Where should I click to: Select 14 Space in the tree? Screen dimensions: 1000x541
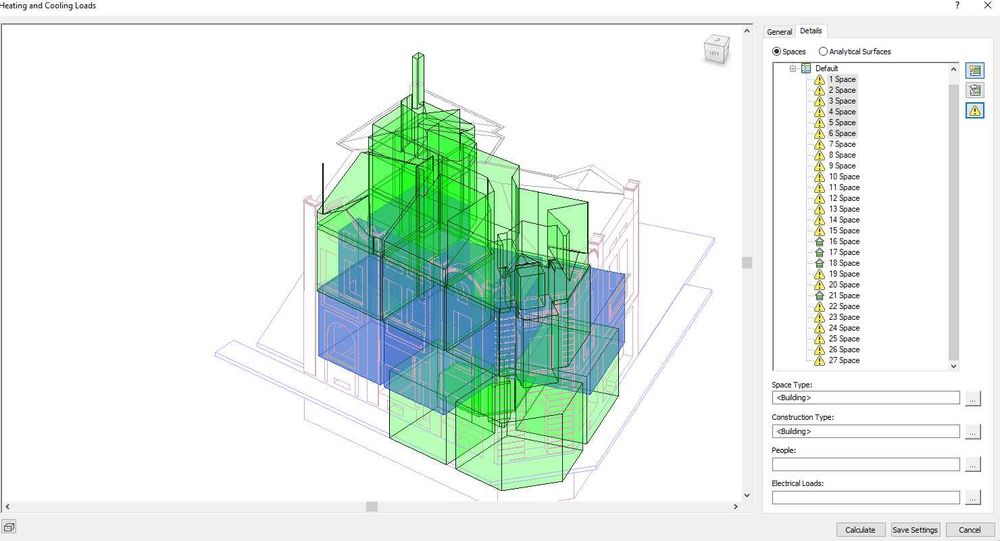click(x=844, y=220)
